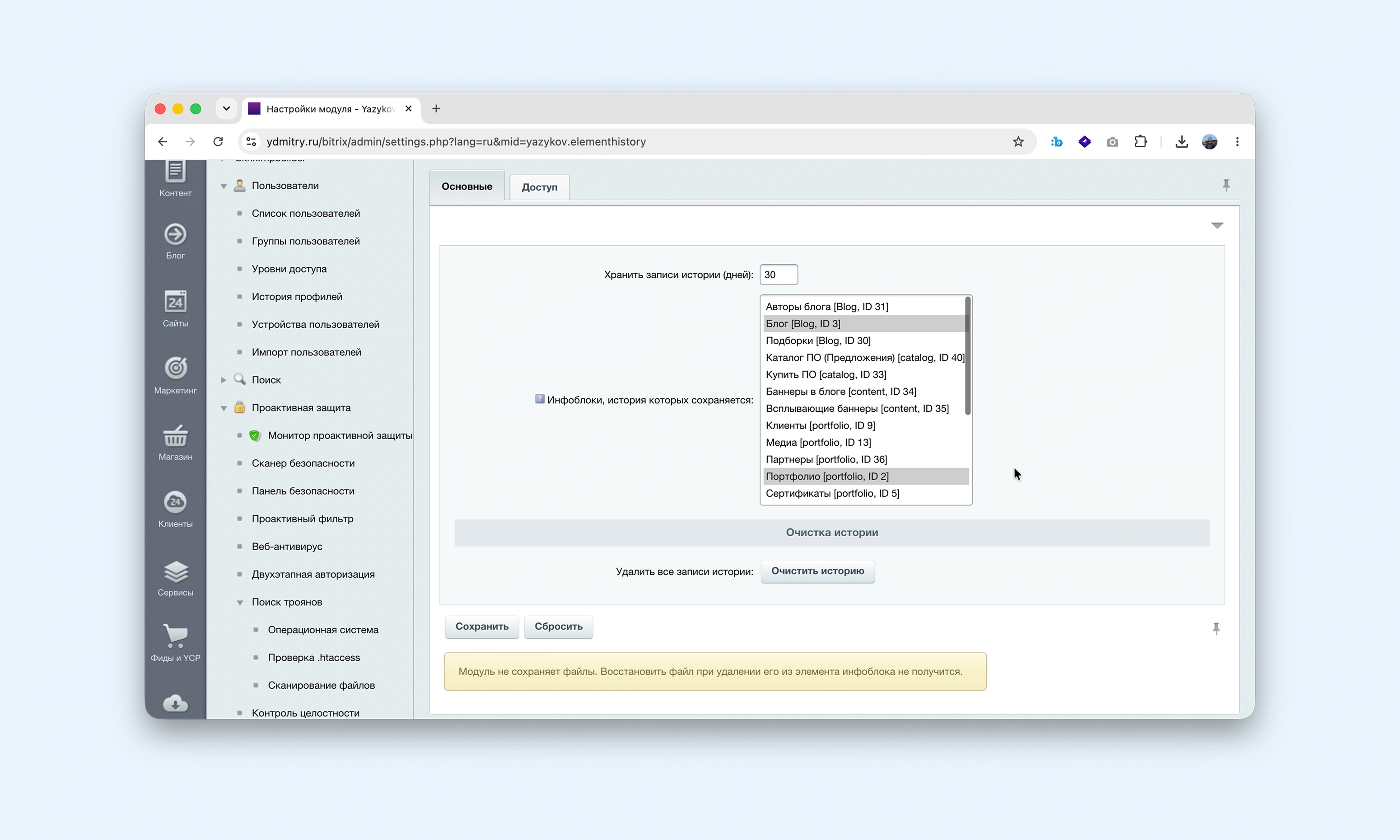Image resolution: width=1400 pixels, height=840 pixels.
Task: Pin the tab panel with top pin icon
Action: coord(1226,185)
